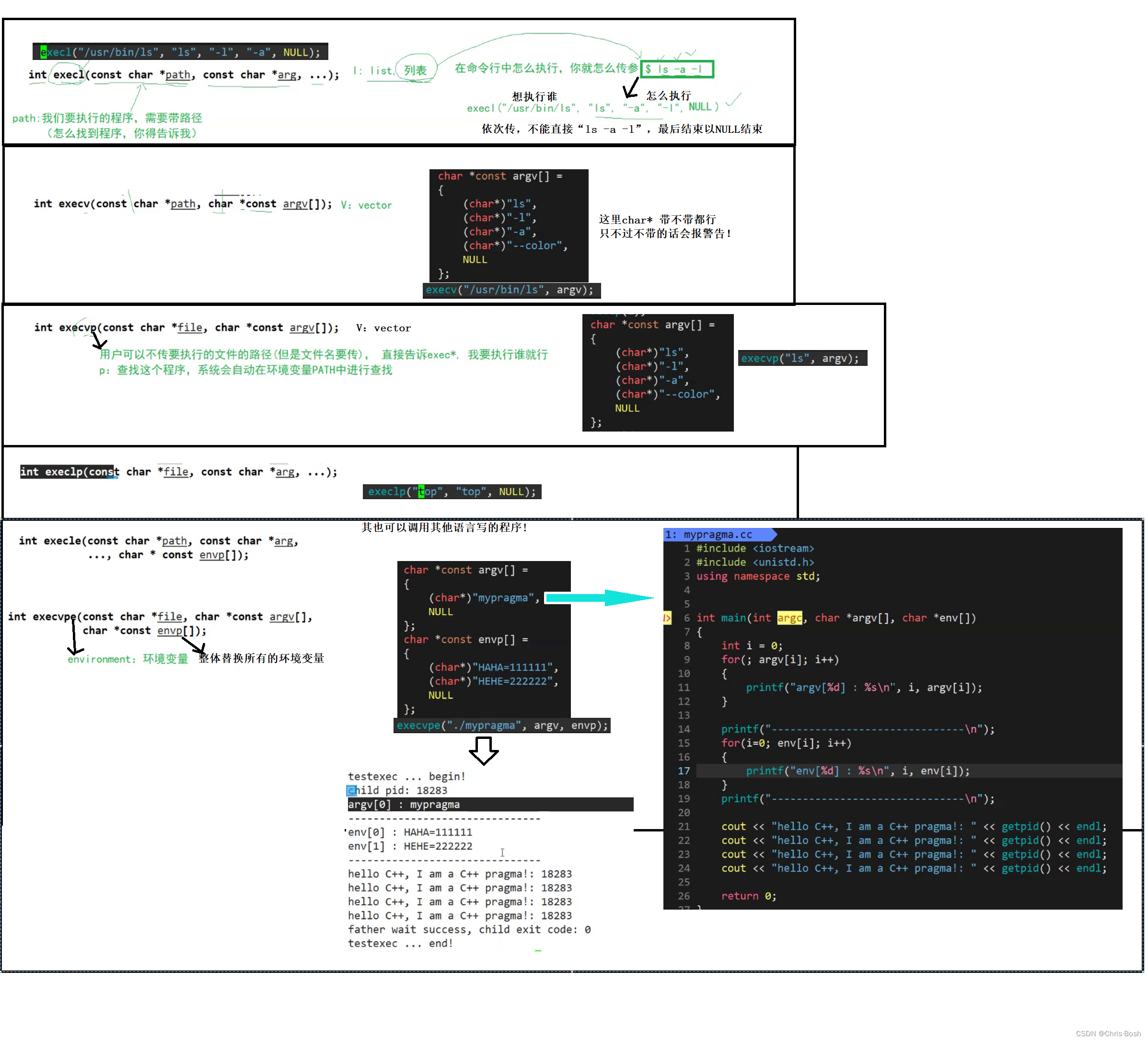The height and width of the screenshot is (1041, 1148).
Task: Click the '(char*)"mypragma",' argv entry
Action: (484, 598)
